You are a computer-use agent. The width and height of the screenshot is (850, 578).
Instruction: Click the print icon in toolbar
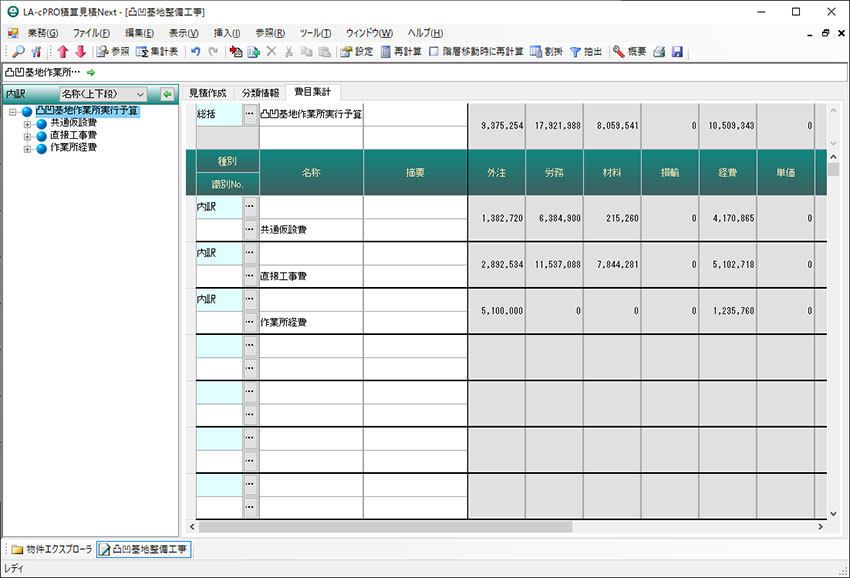pos(660,51)
